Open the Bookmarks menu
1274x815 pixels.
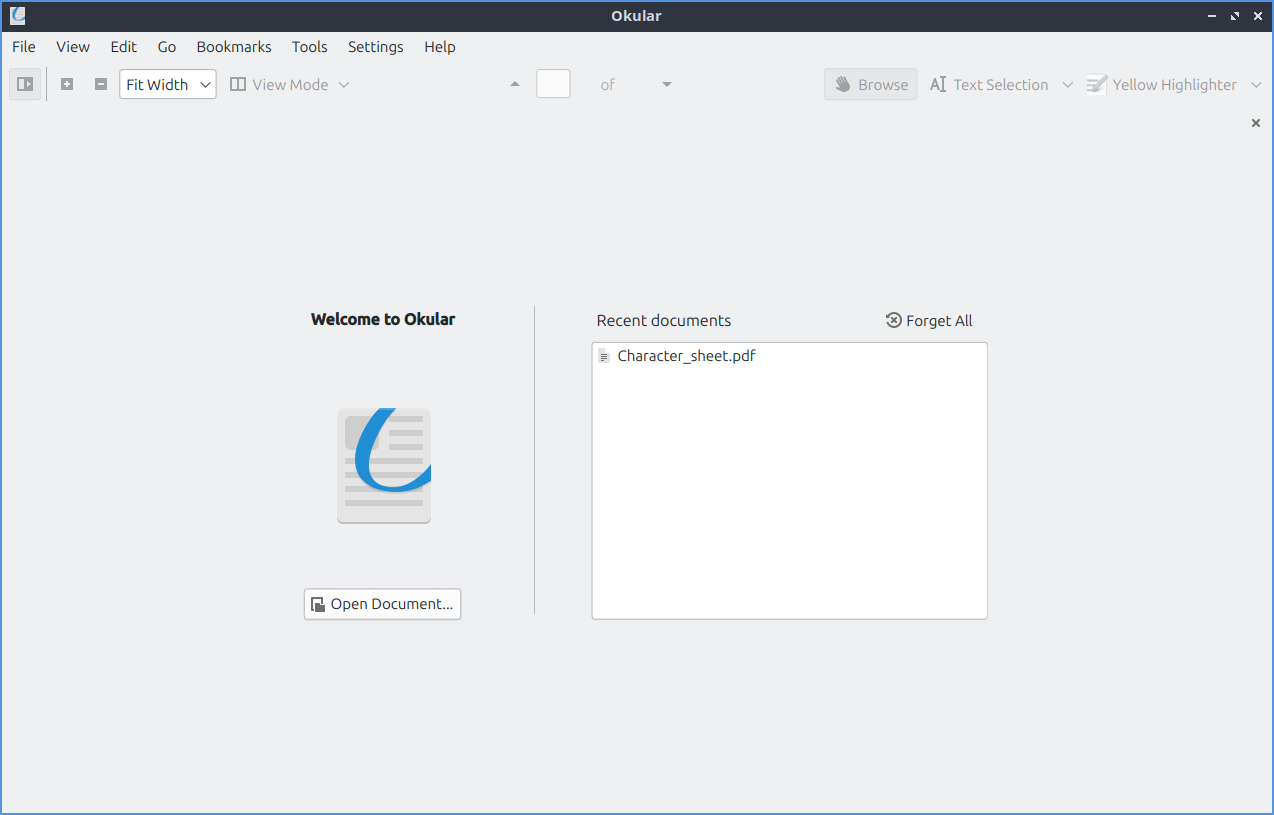234,47
